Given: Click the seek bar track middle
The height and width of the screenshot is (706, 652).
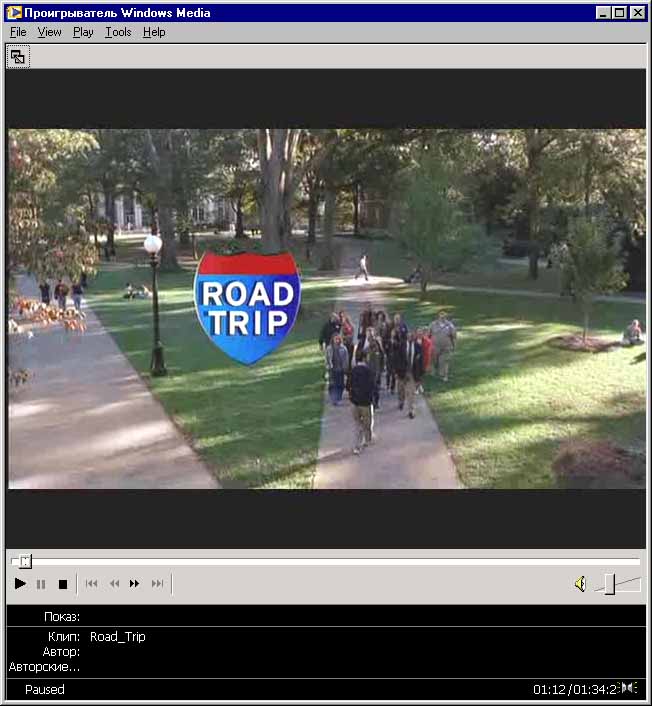Looking at the screenshot, I should pos(326,561).
